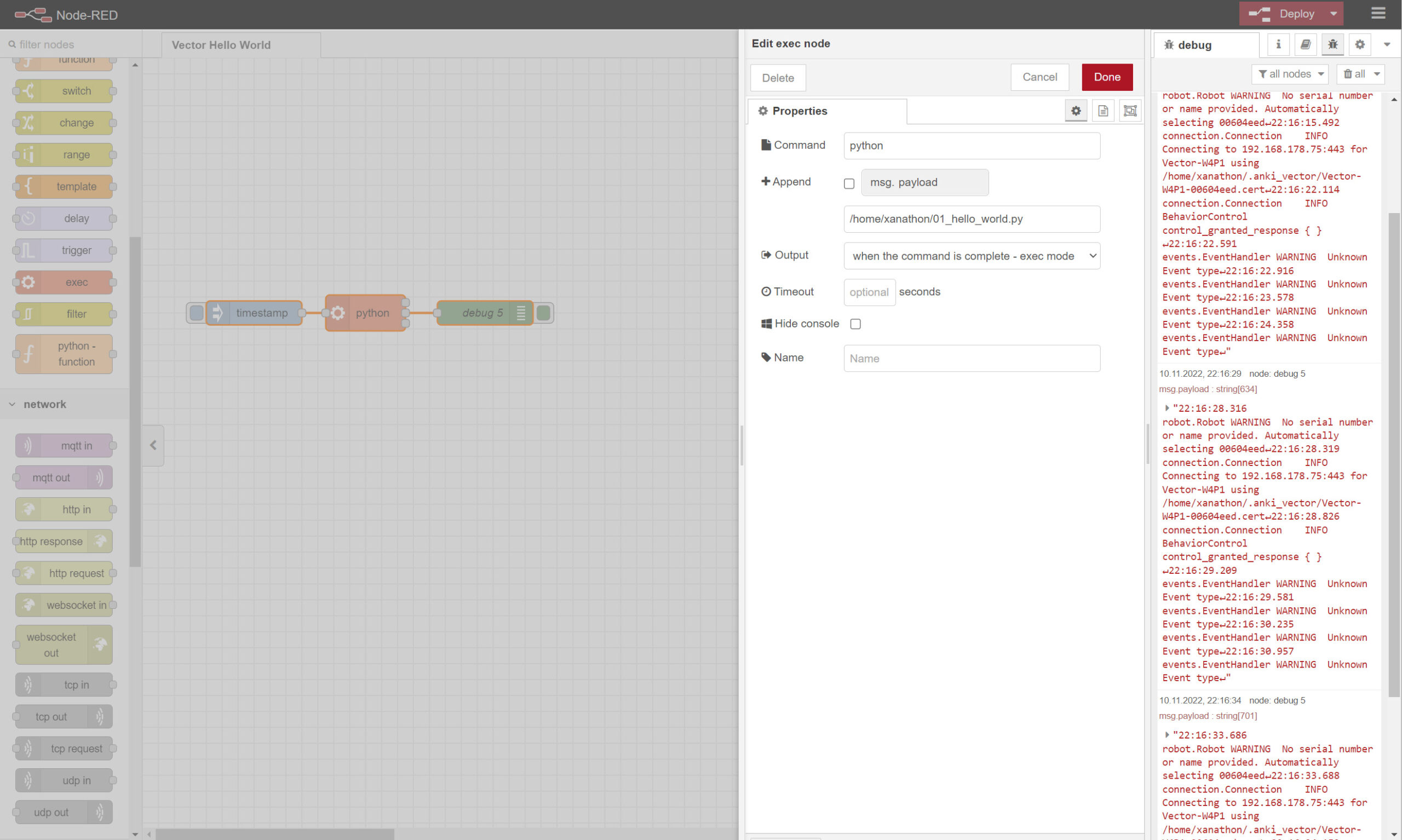1402x840 pixels.
Task: Toggle the debug 5 node output button
Action: 543,313
